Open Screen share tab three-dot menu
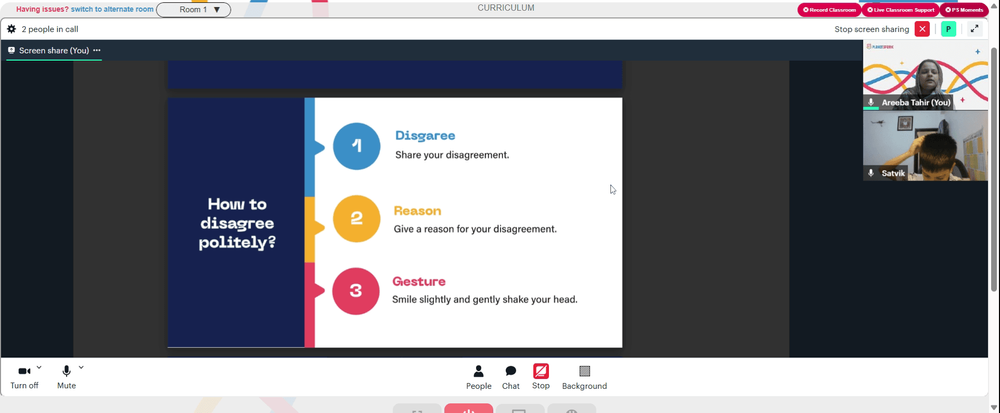 pyautogui.click(x=96, y=50)
